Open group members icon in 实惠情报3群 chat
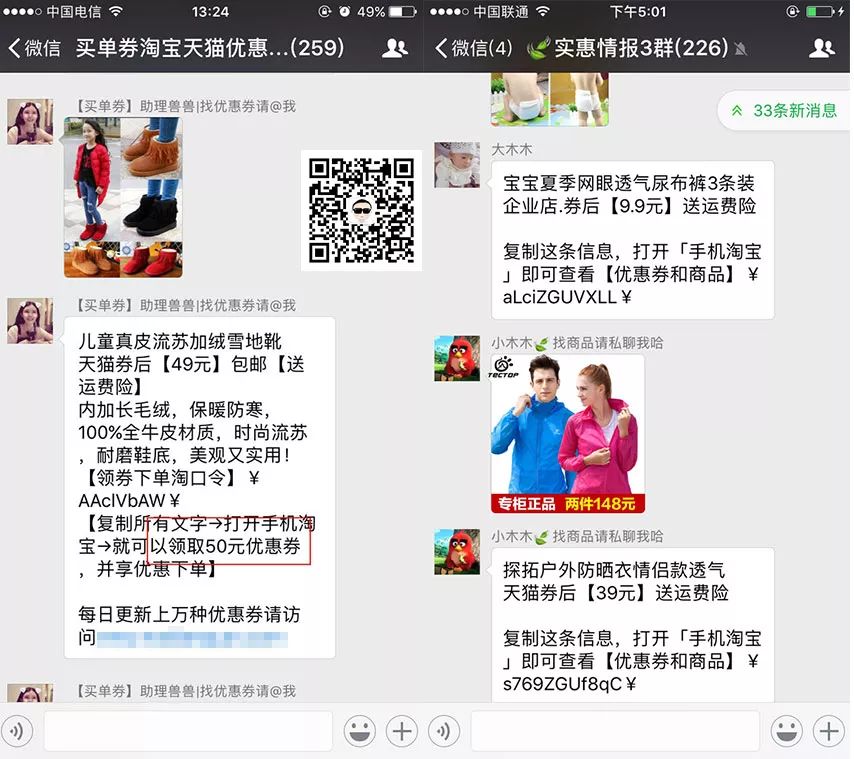Screen dimensions: 854x759 point(822,48)
